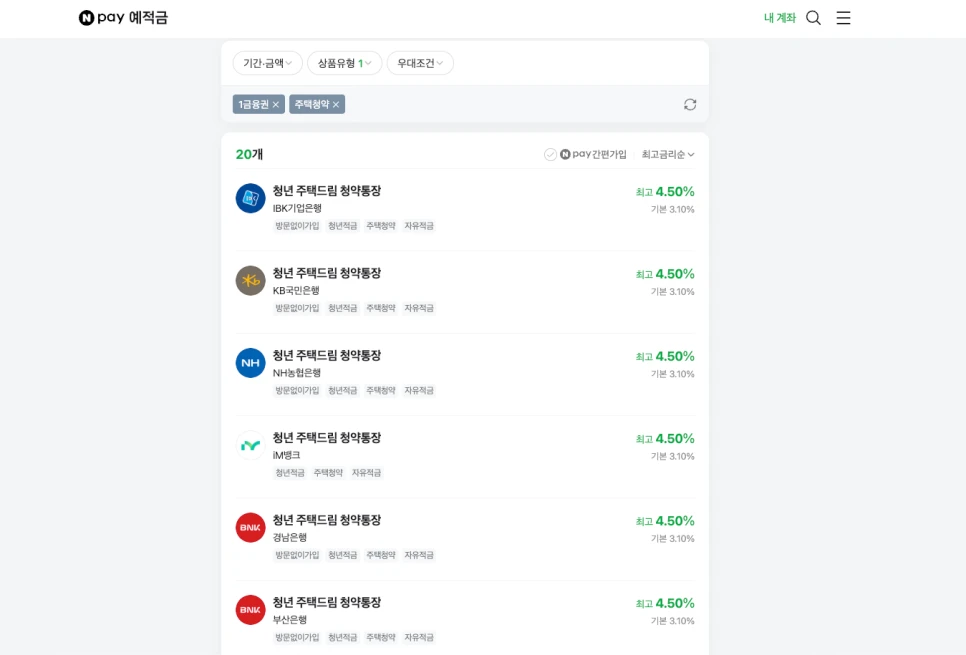Open the 부산은행 청년 주택드림 청약통장 product
The image size is (966, 655).
coord(326,602)
